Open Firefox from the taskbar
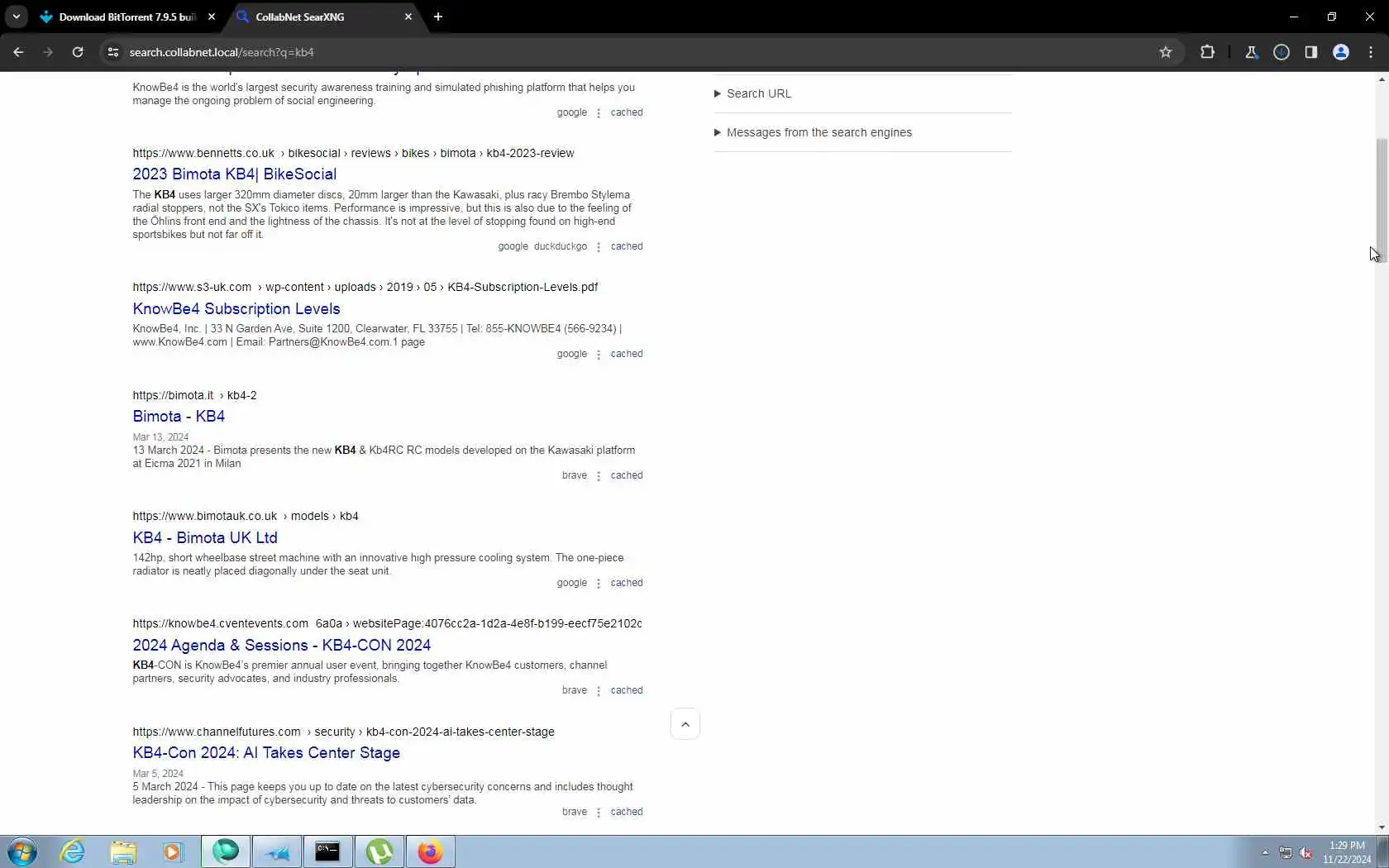The height and width of the screenshot is (868, 1389). click(430, 851)
